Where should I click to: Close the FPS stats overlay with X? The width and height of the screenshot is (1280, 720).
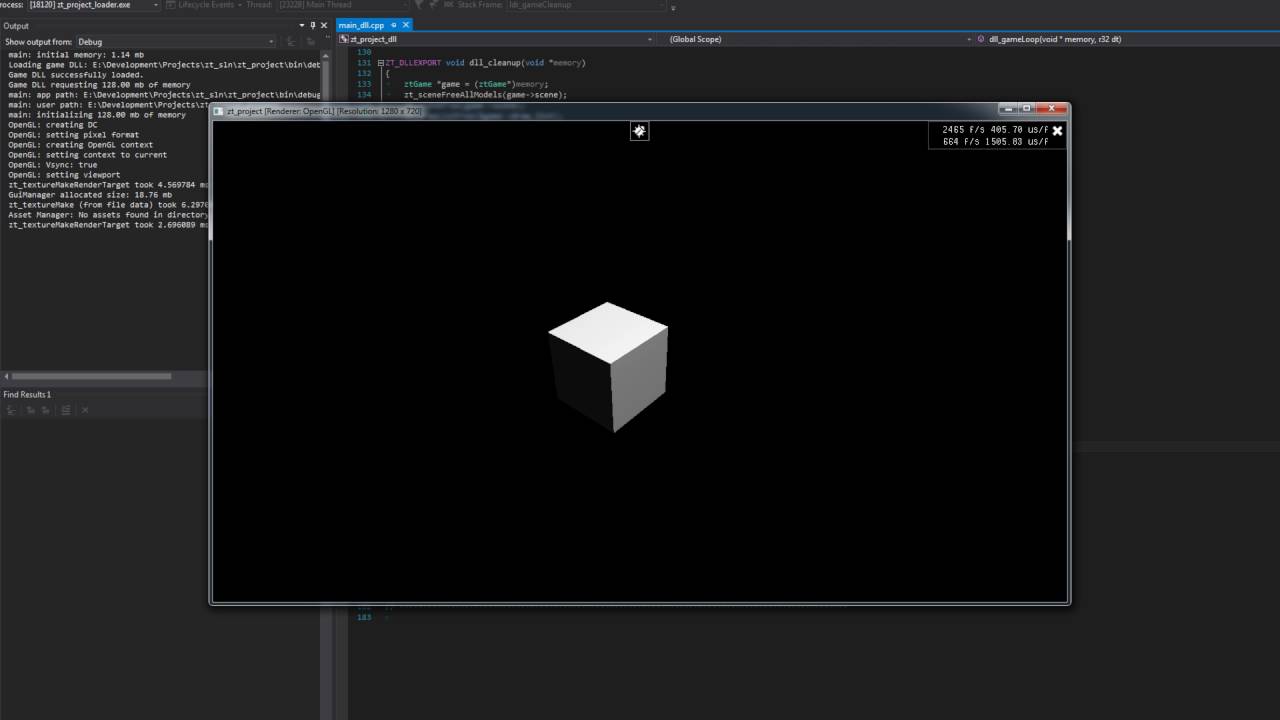tap(1057, 131)
